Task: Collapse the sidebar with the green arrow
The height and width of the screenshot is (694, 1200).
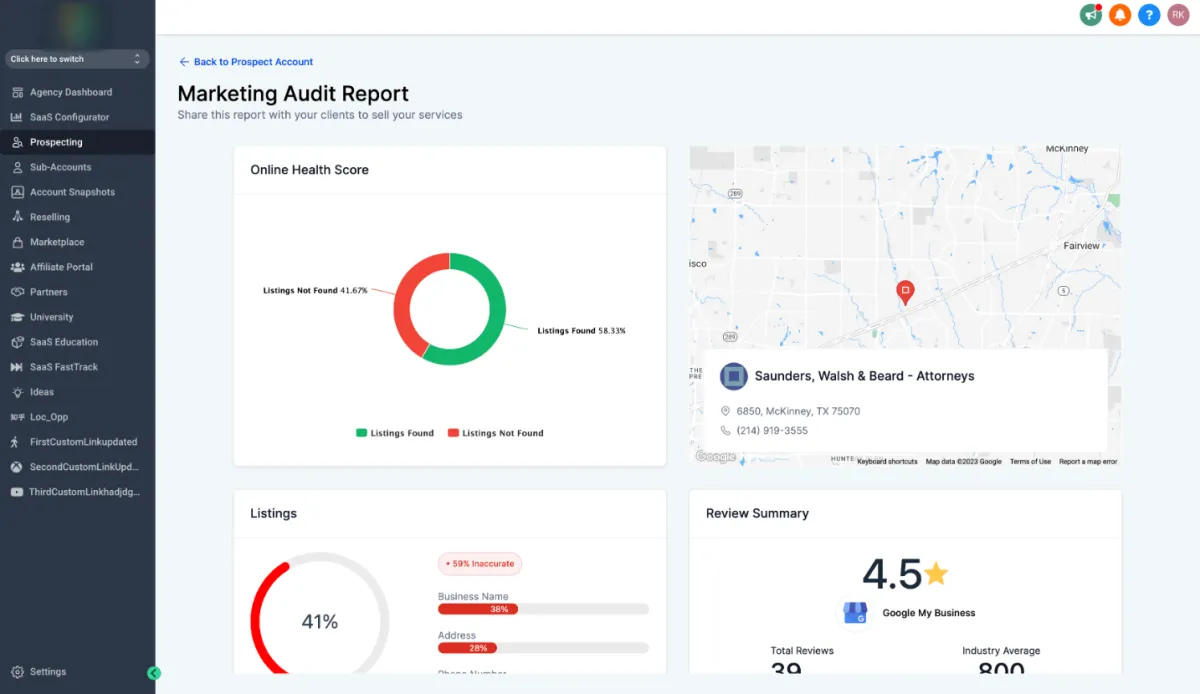Action: click(154, 673)
